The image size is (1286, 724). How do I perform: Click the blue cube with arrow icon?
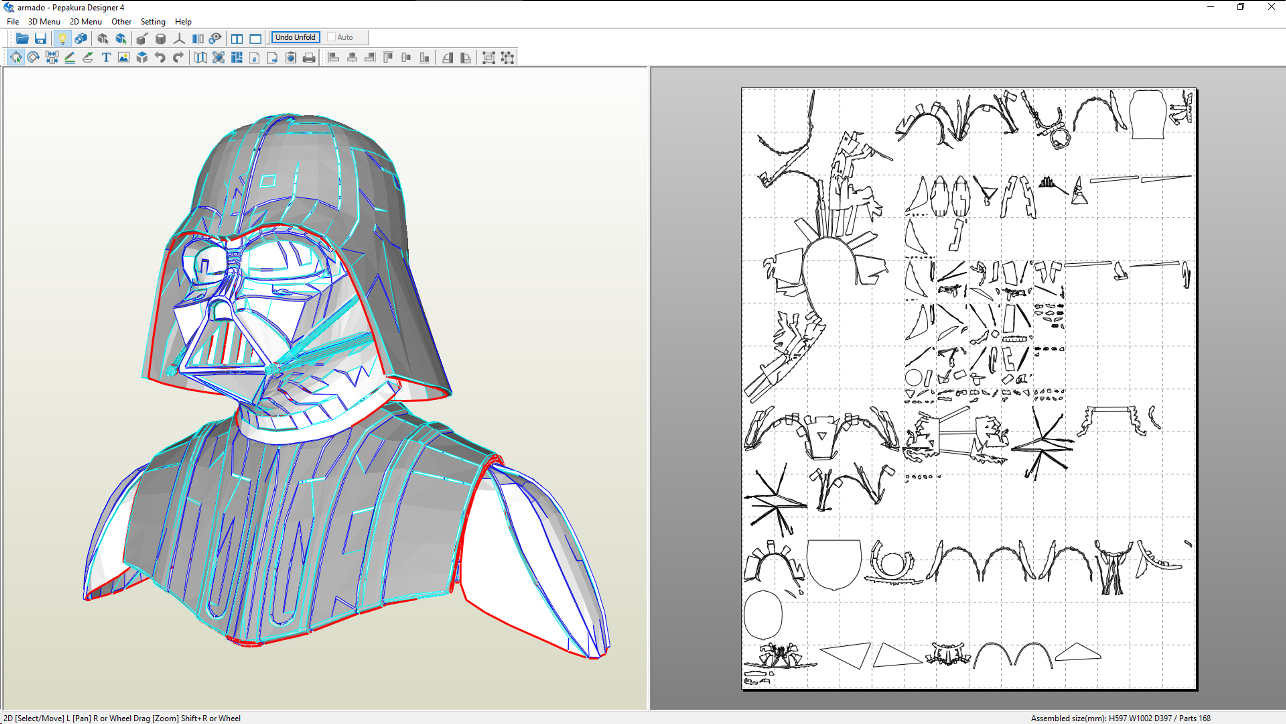121,38
